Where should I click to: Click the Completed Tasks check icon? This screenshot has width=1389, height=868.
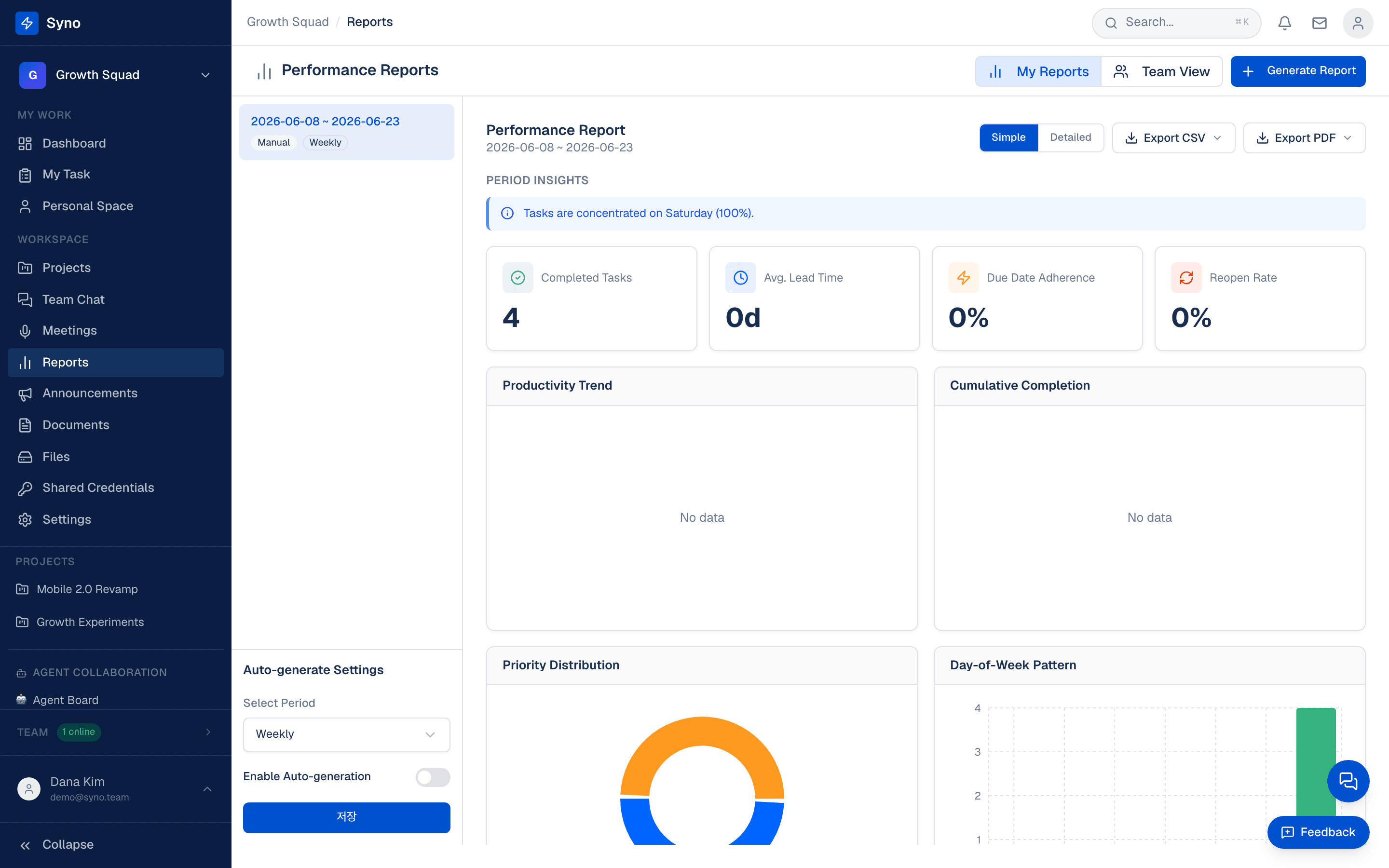tap(517, 278)
